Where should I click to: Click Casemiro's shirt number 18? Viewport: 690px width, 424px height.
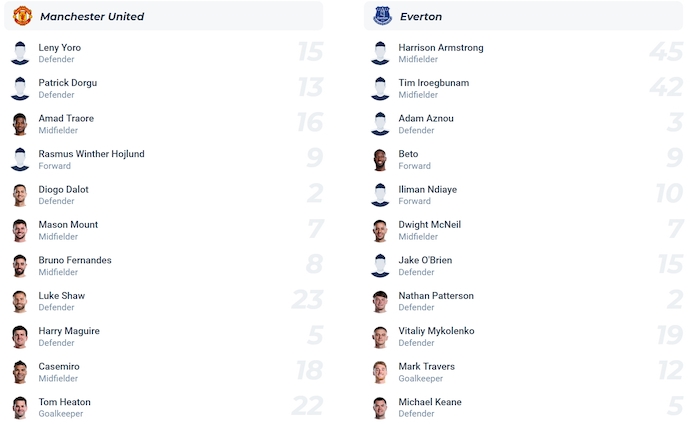pos(309,372)
